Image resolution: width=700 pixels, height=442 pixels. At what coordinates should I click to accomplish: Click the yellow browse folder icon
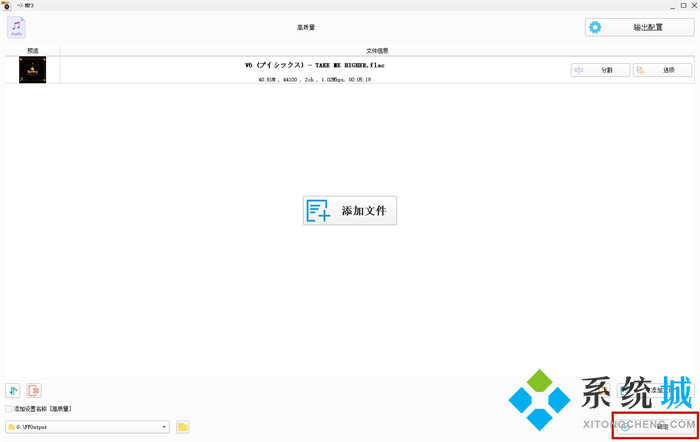click(183, 427)
